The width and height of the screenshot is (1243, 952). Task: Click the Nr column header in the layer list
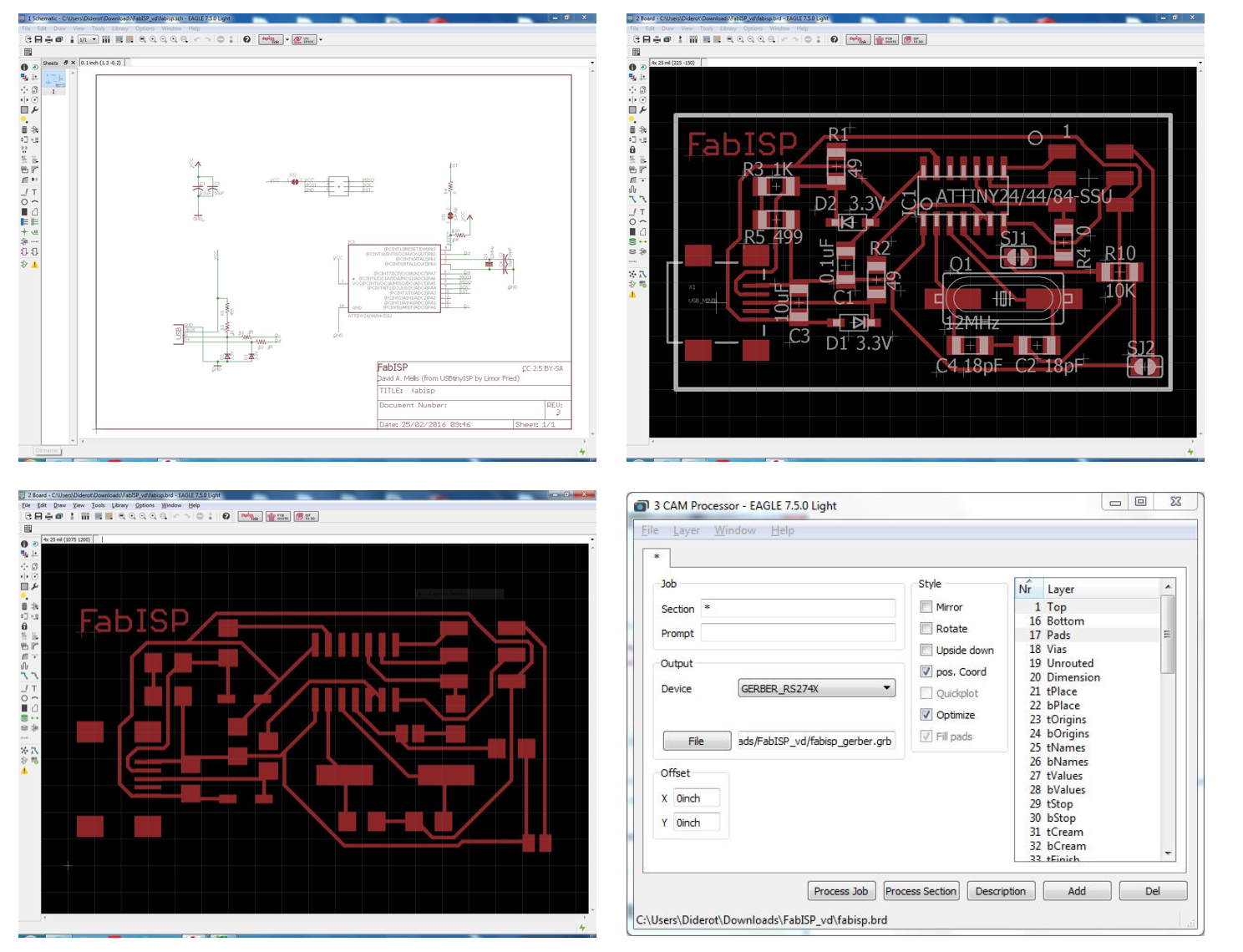click(x=1027, y=589)
